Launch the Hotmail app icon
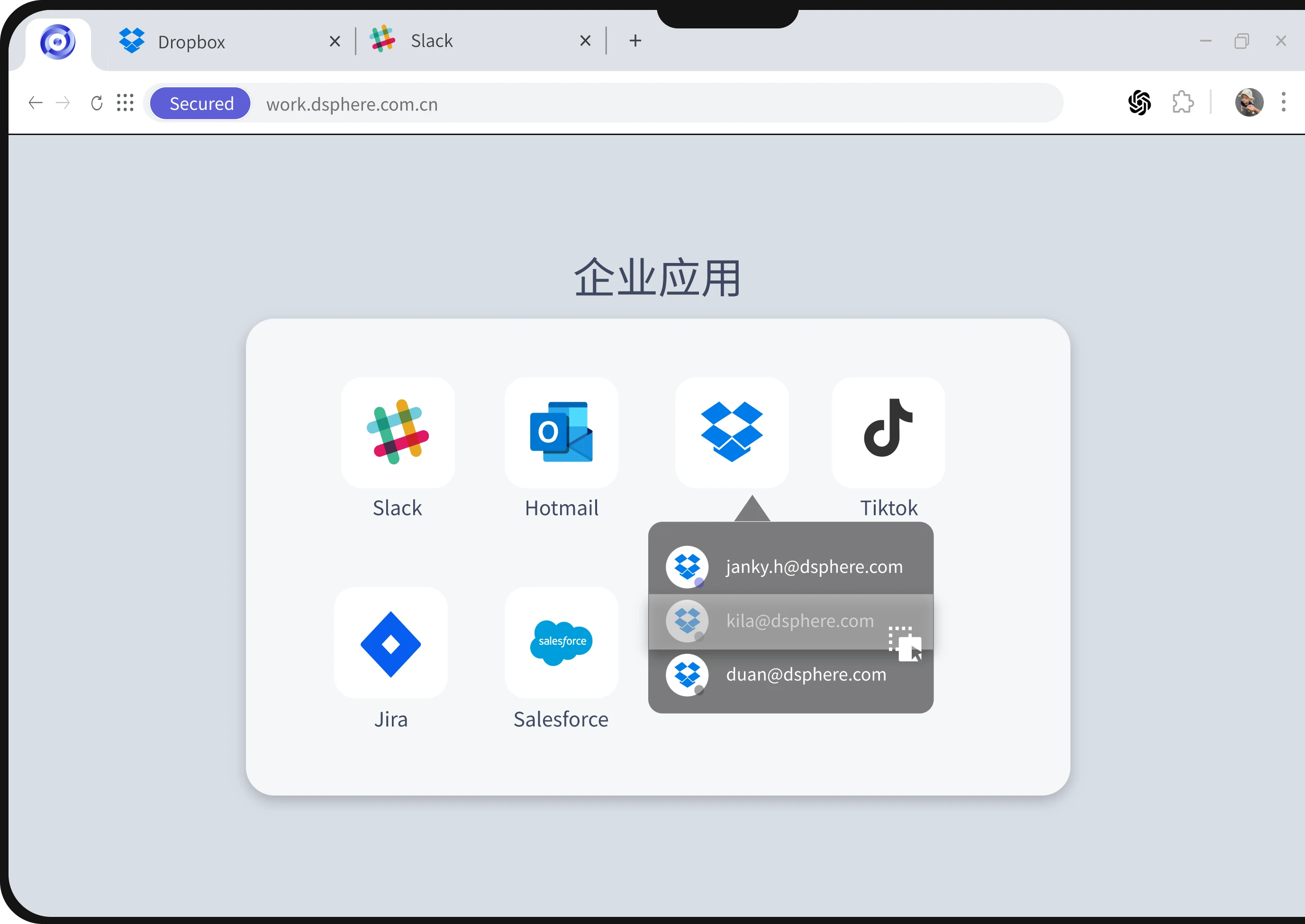This screenshot has width=1305, height=924. [x=561, y=433]
